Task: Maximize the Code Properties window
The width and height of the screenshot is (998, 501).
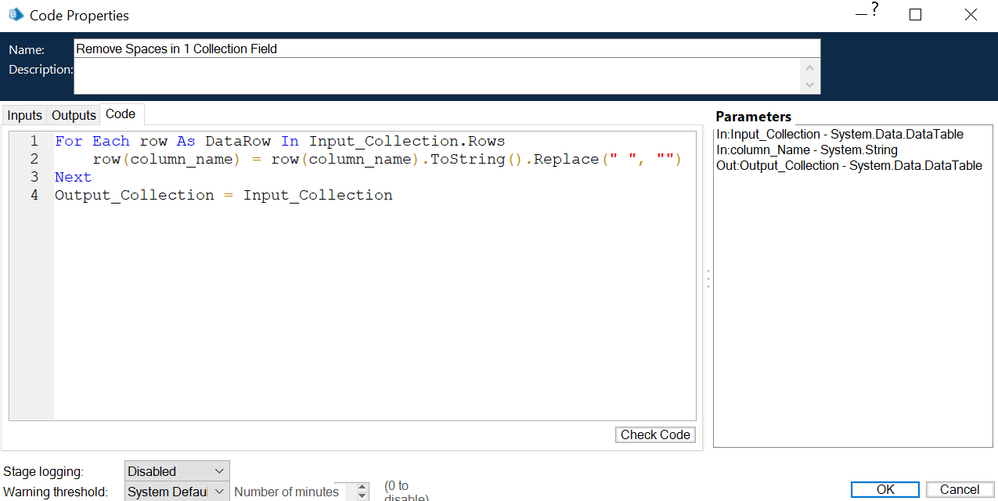Action: click(x=915, y=15)
